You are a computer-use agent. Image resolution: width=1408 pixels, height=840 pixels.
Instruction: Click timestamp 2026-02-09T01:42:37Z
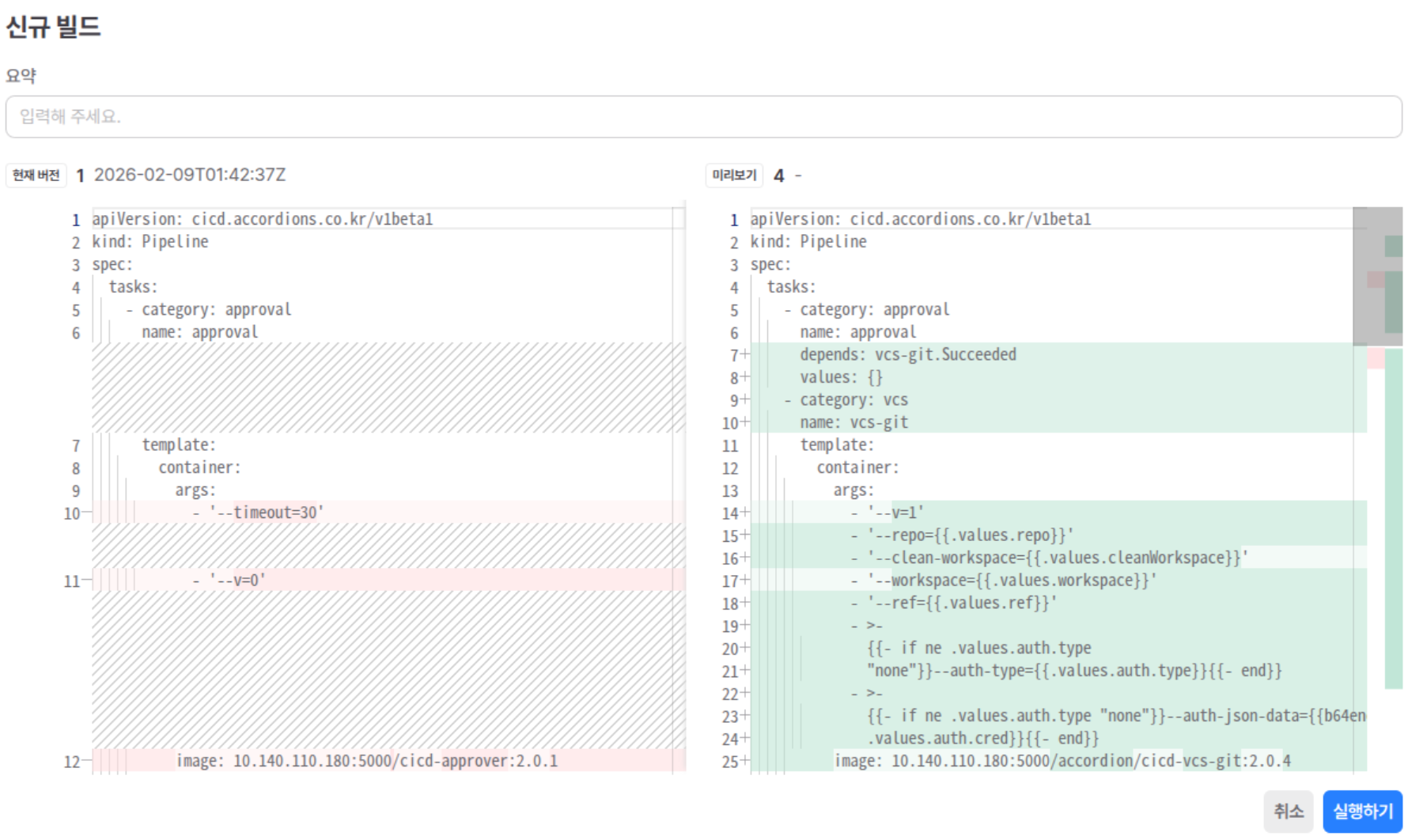tap(190, 175)
